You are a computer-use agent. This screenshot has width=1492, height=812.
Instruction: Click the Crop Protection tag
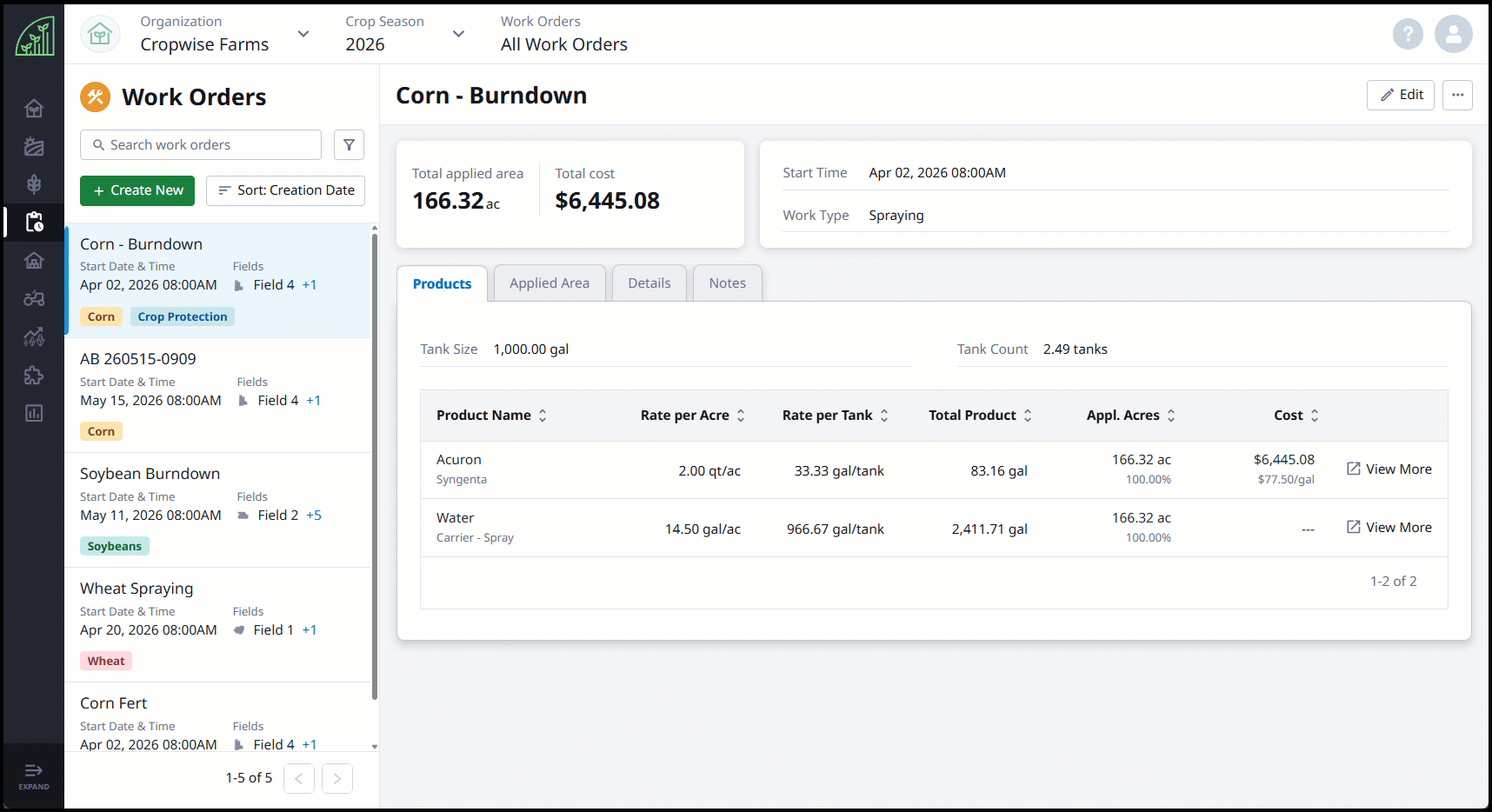(183, 317)
